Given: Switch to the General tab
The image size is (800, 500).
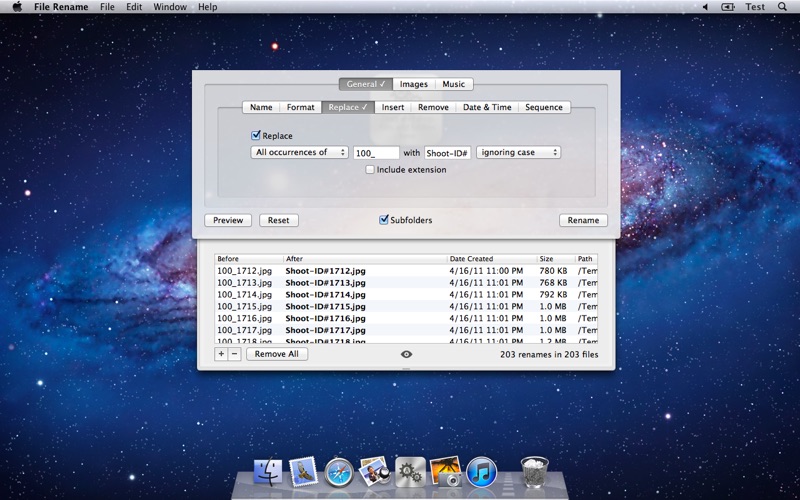Looking at the screenshot, I should [x=366, y=84].
